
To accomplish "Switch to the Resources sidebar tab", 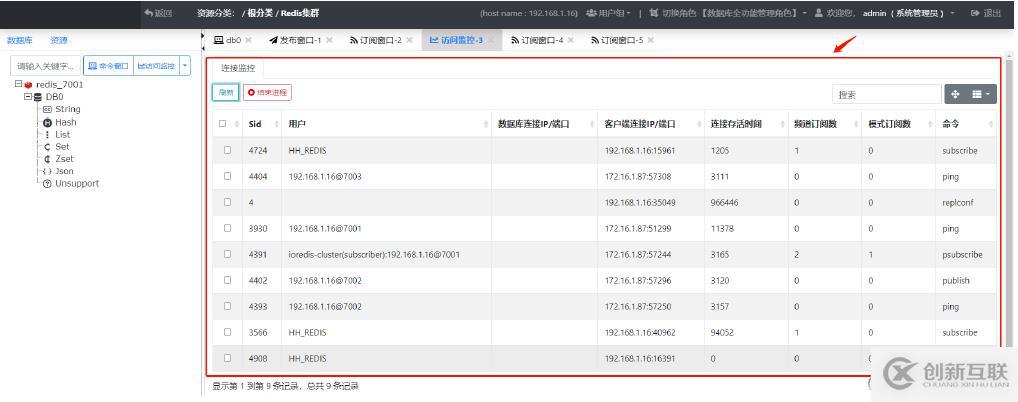I will coord(58,40).
